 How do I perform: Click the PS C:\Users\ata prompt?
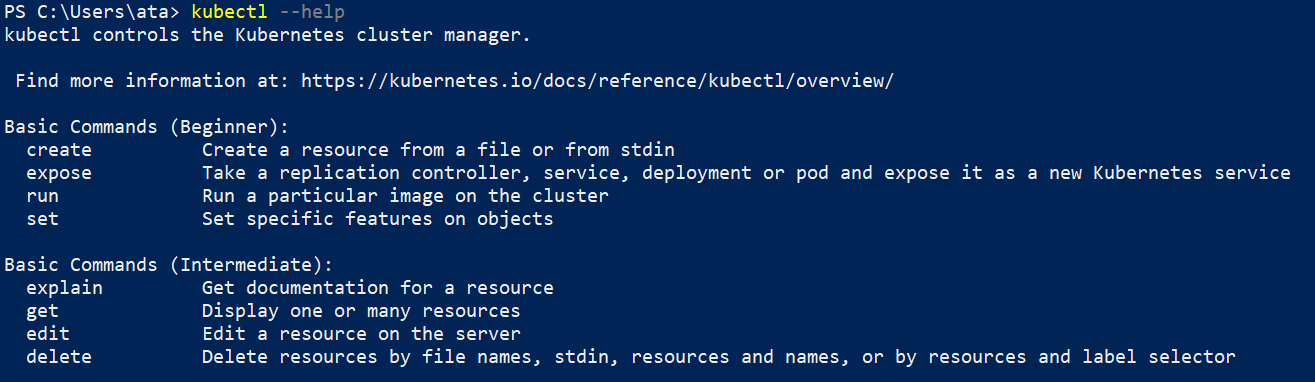[x=93, y=13]
